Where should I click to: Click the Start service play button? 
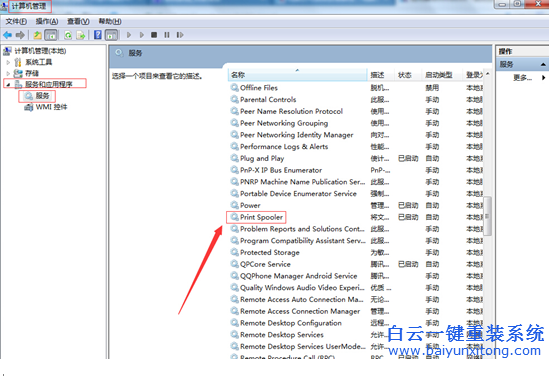[129, 35]
